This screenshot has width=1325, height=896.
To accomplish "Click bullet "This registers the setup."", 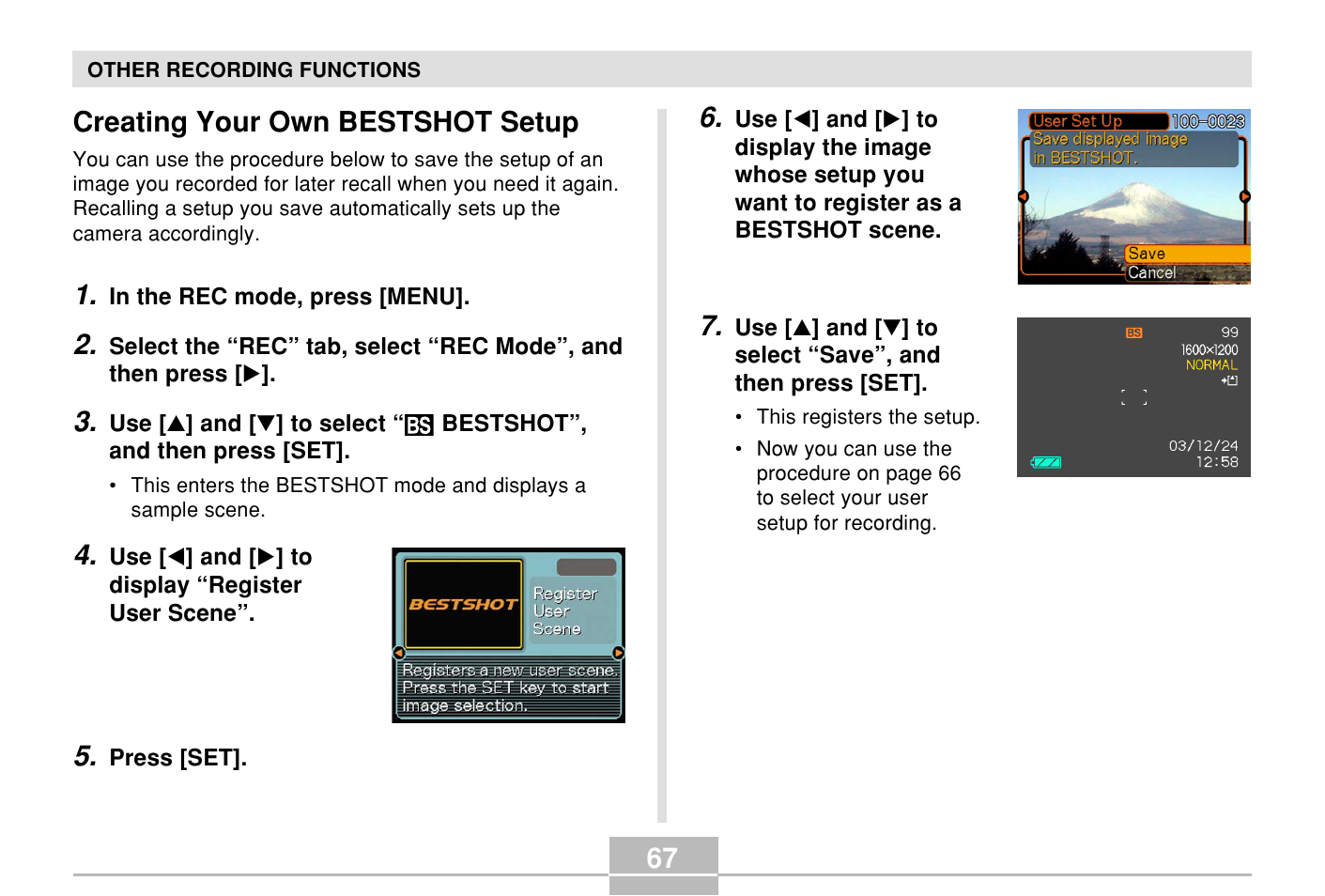I will tap(868, 417).
